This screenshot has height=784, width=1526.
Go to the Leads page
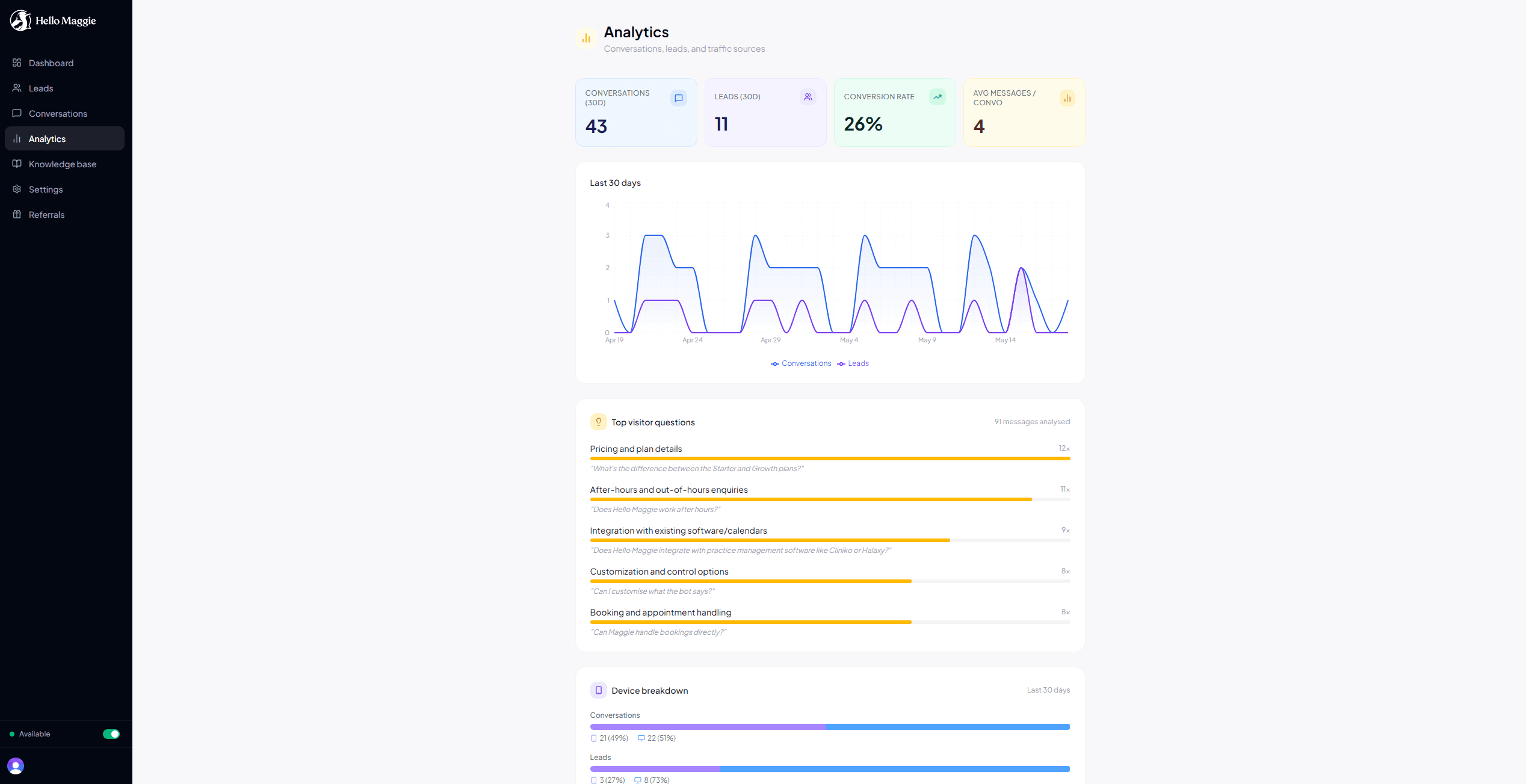[64, 88]
